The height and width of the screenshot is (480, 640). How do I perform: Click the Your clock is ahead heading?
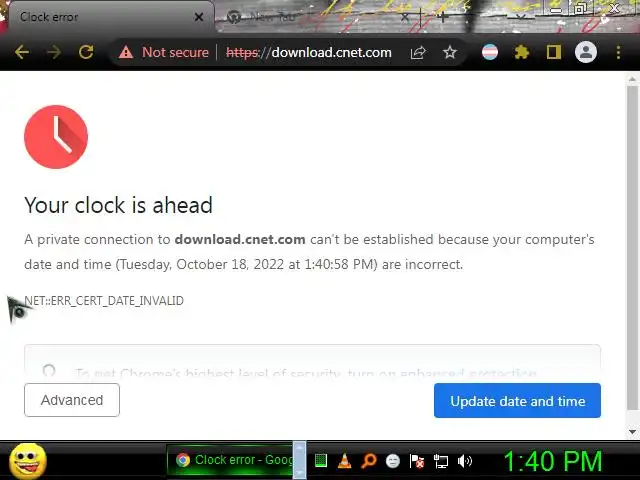pos(118,205)
